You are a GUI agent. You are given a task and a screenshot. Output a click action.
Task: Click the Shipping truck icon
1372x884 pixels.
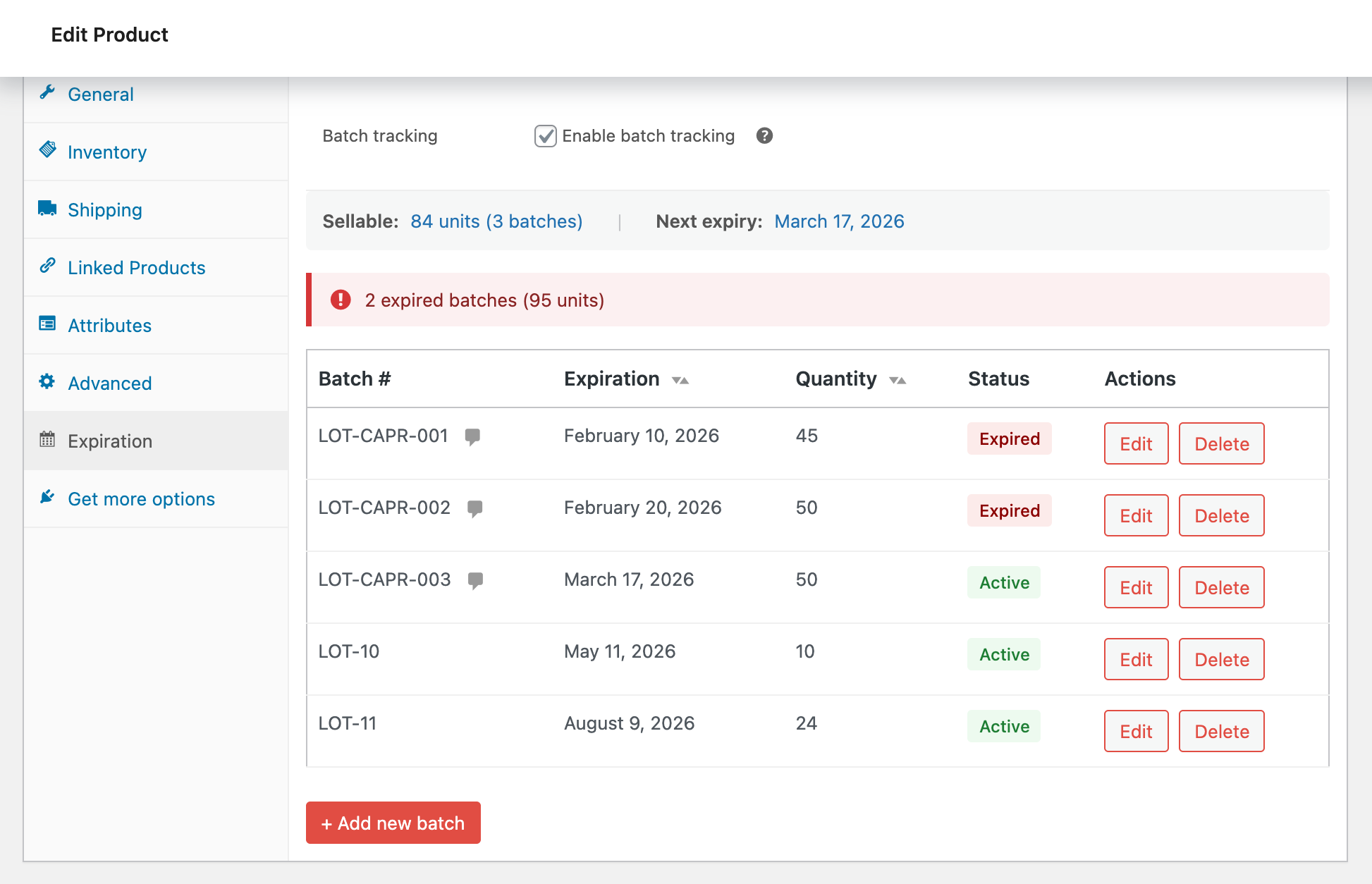pyautogui.click(x=47, y=209)
